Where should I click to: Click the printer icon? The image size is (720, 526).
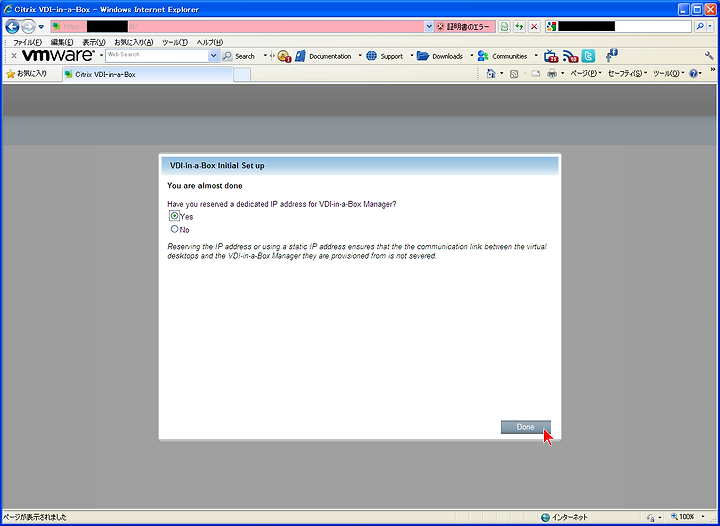552,74
